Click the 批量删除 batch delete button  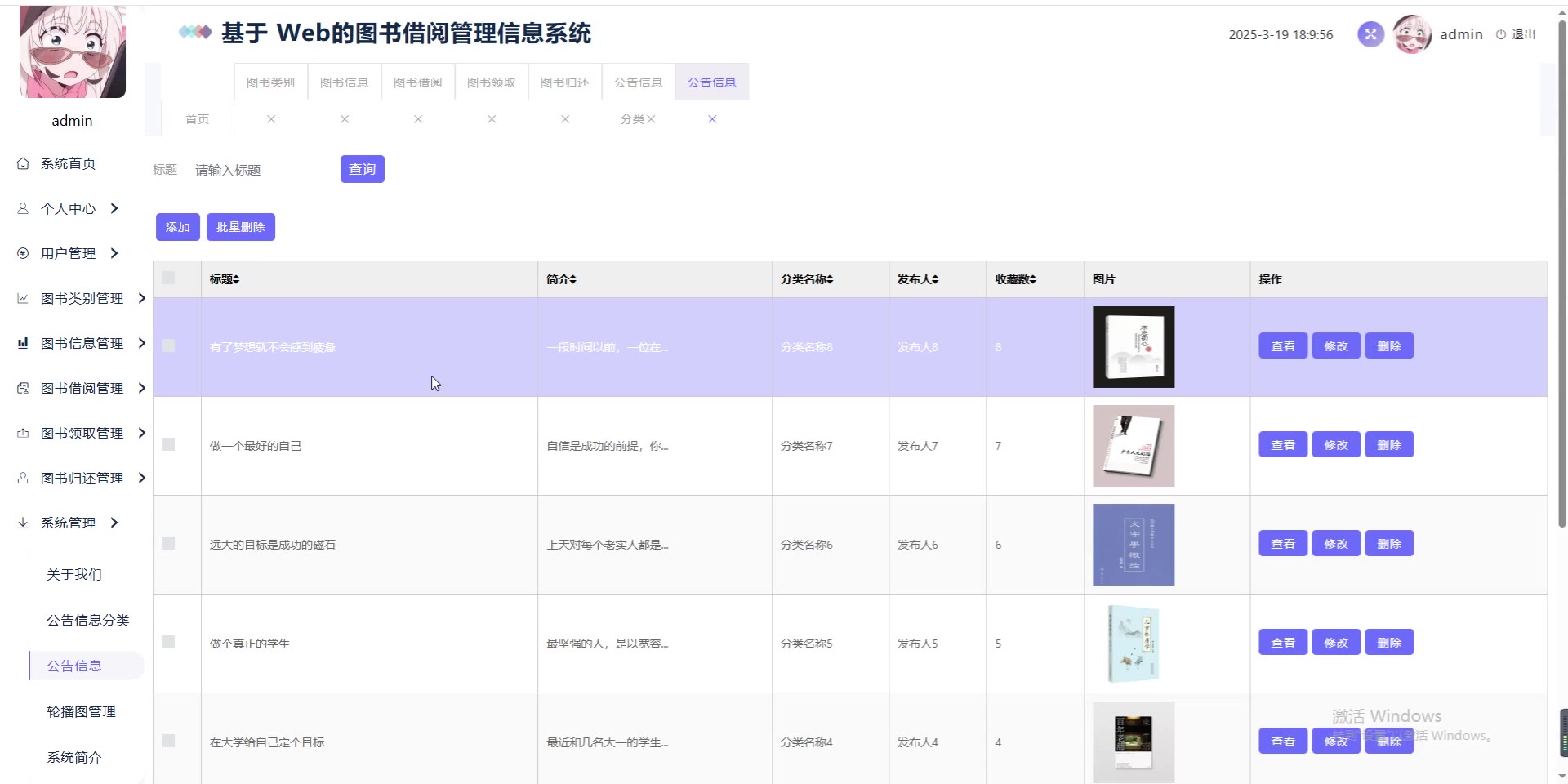pos(240,227)
